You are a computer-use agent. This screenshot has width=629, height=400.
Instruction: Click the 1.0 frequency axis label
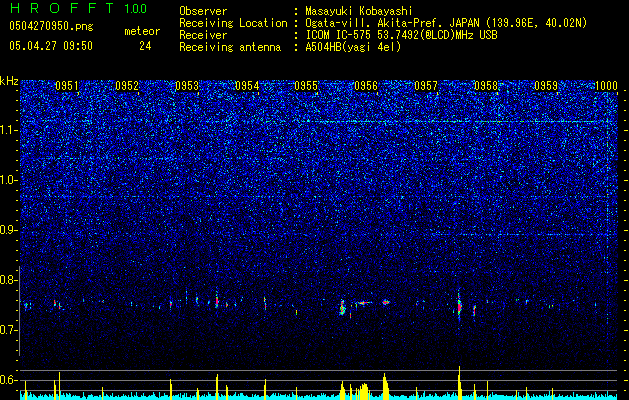tap(8, 181)
